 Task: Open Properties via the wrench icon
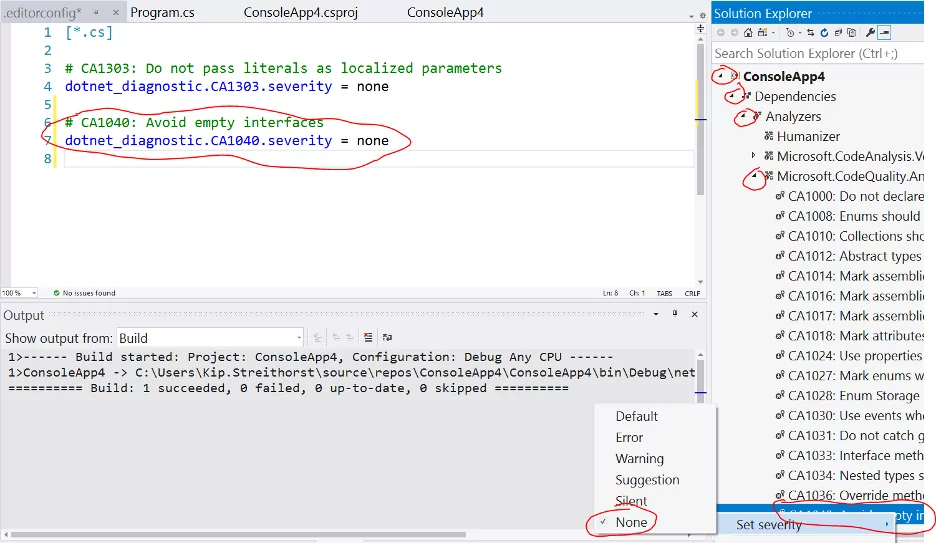(870, 33)
